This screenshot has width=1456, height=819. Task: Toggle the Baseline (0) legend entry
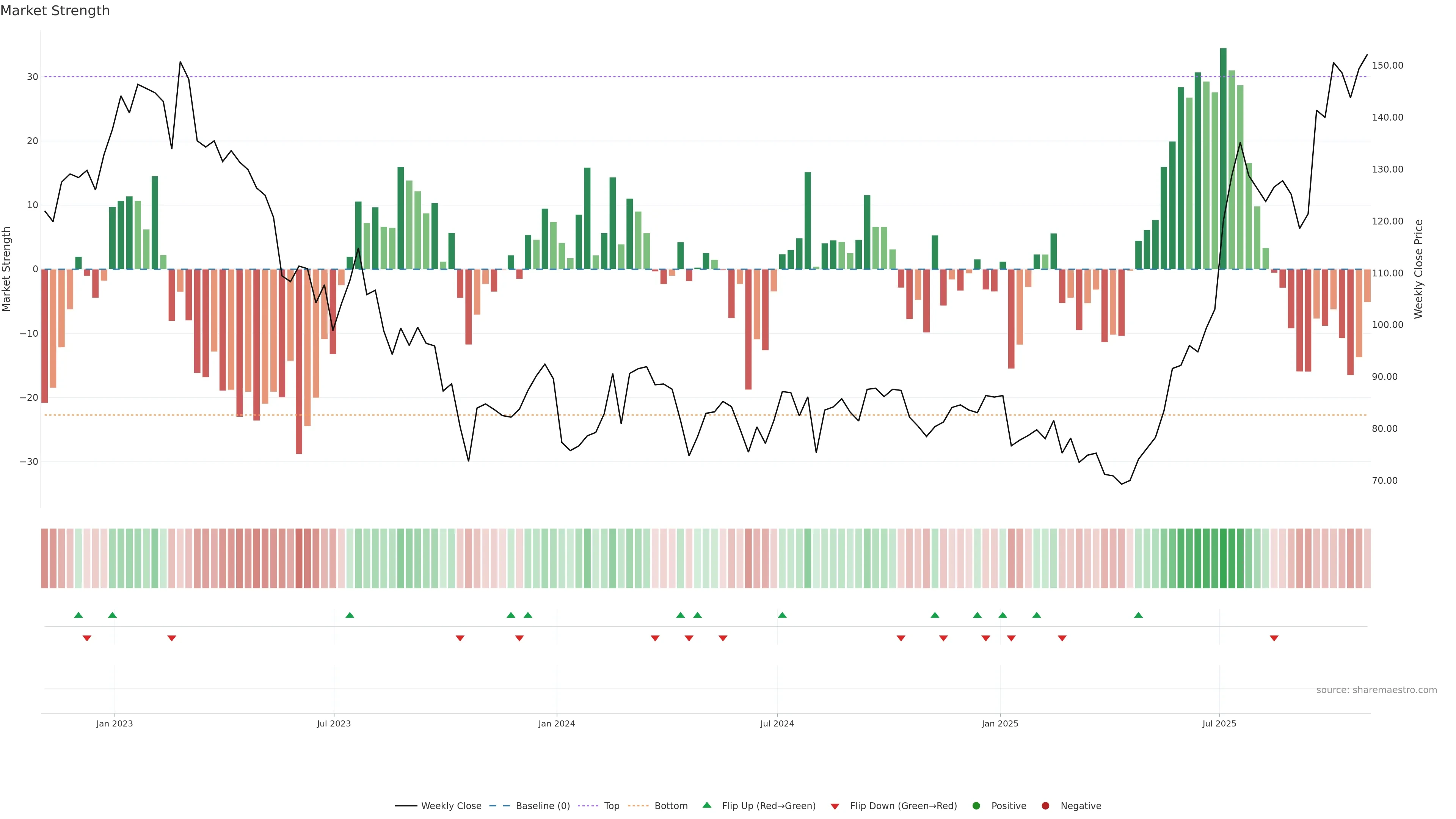[x=530, y=806]
